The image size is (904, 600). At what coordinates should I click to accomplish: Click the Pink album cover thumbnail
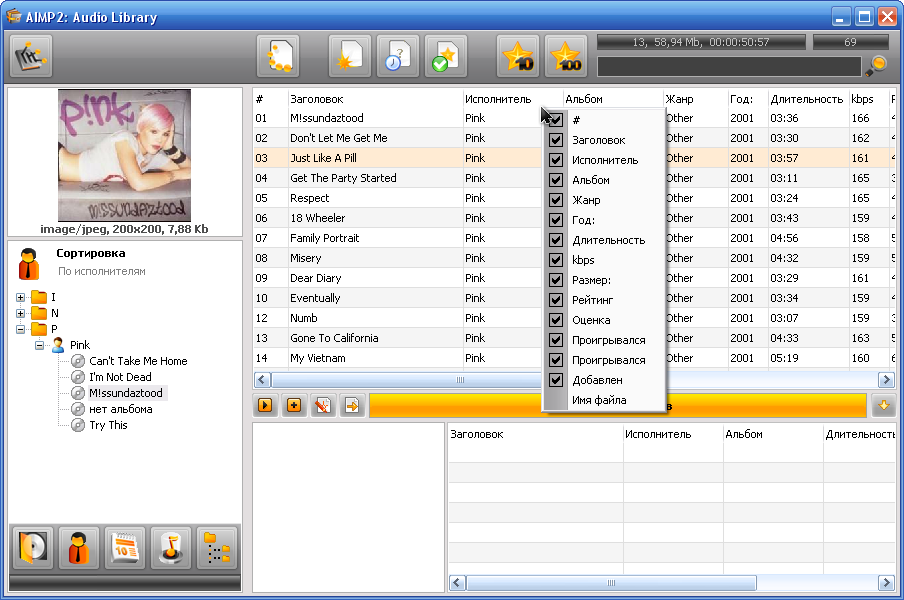point(125,156)
